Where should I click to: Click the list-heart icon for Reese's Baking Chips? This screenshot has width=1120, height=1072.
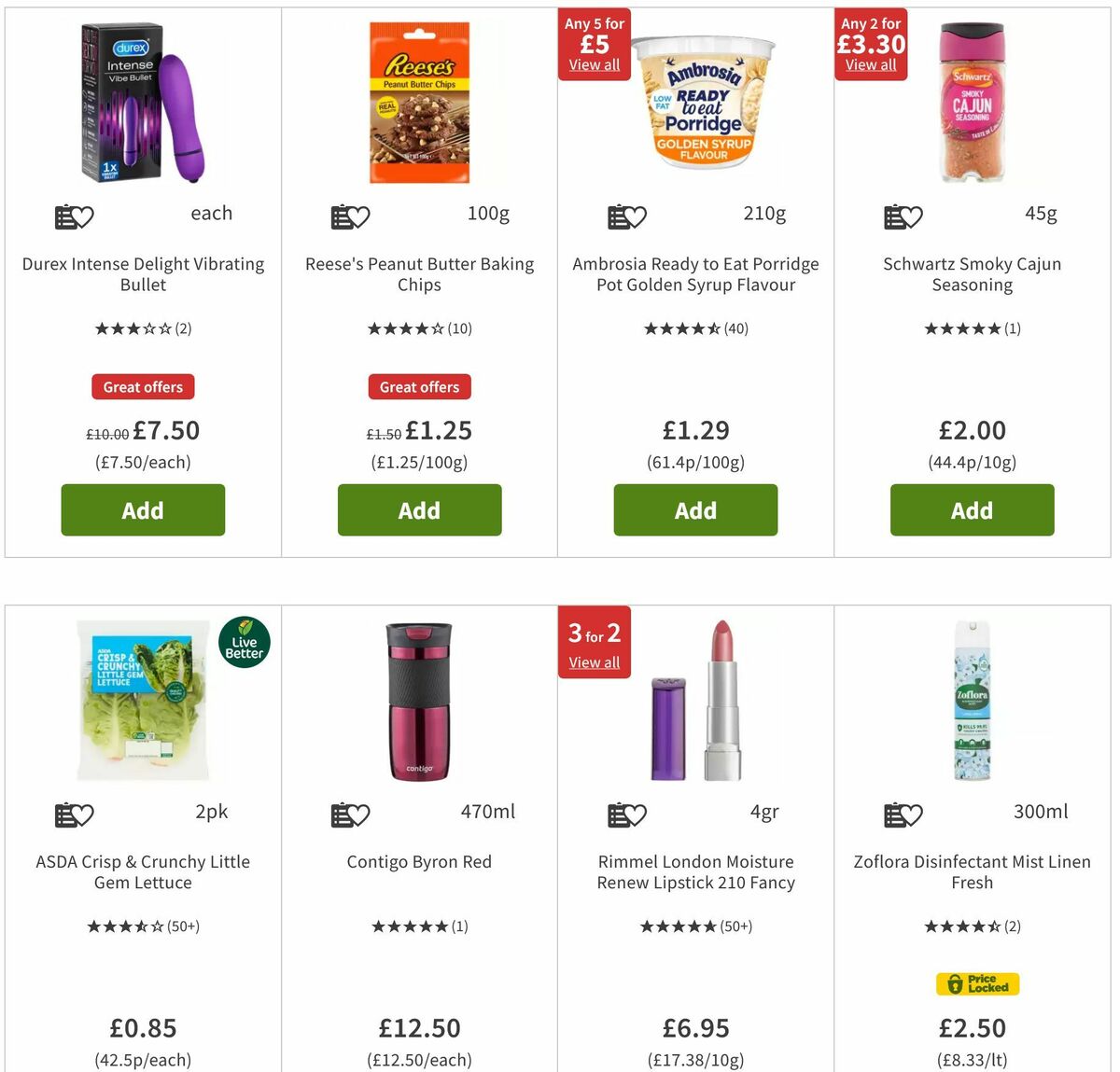coord(350,216)
